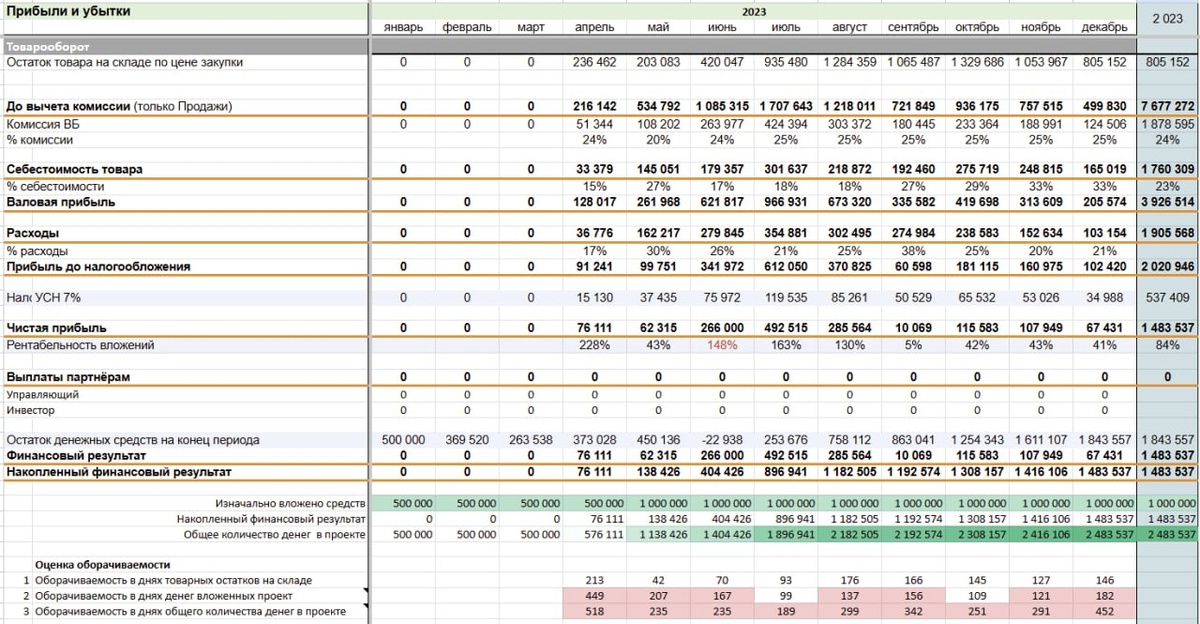The image size is (1200, 624).
Task: Select the "декабрь" column header
Action: pos(1105,27)
